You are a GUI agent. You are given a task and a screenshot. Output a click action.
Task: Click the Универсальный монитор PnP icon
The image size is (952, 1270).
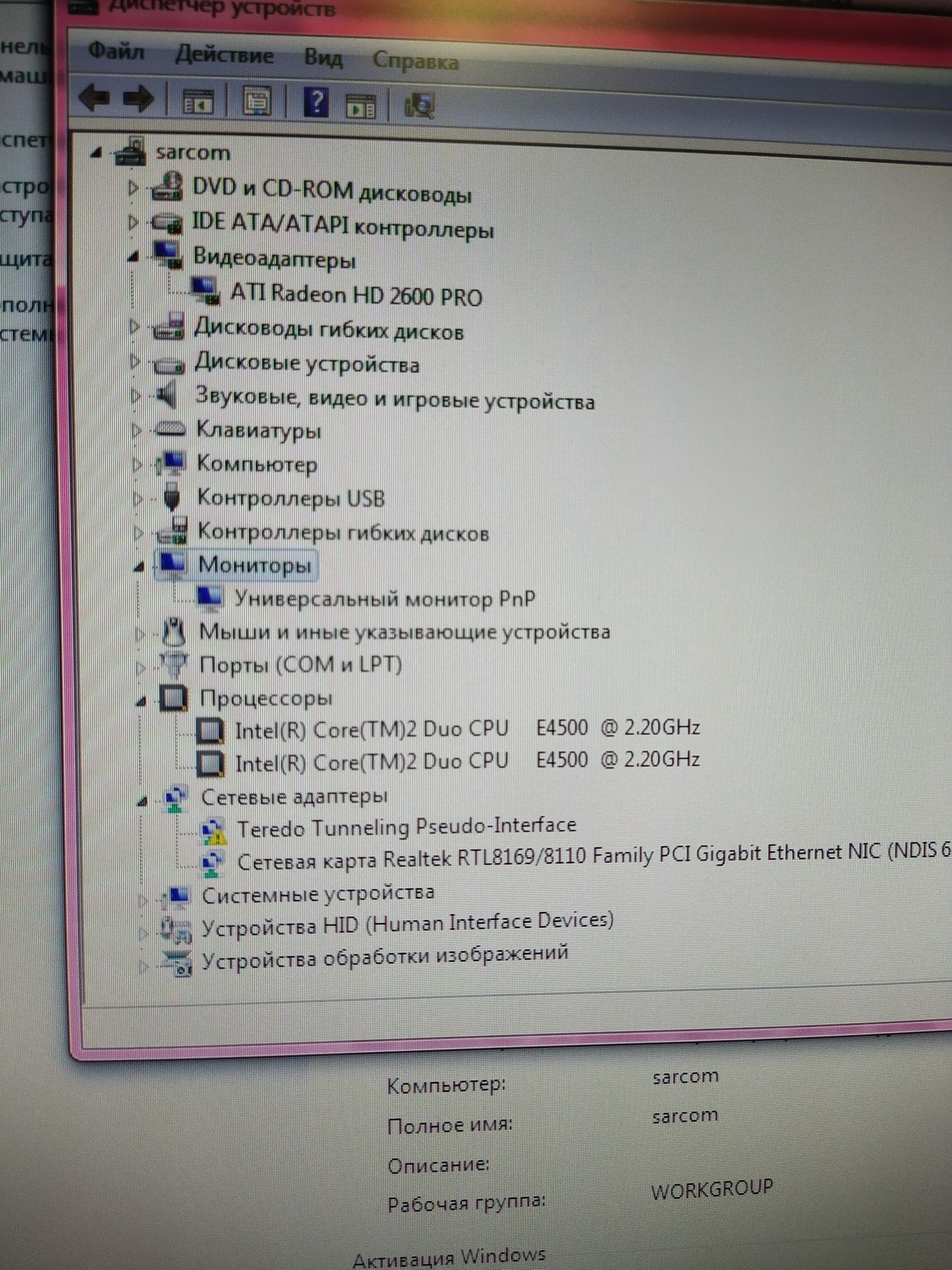click(x=210, y=598)
